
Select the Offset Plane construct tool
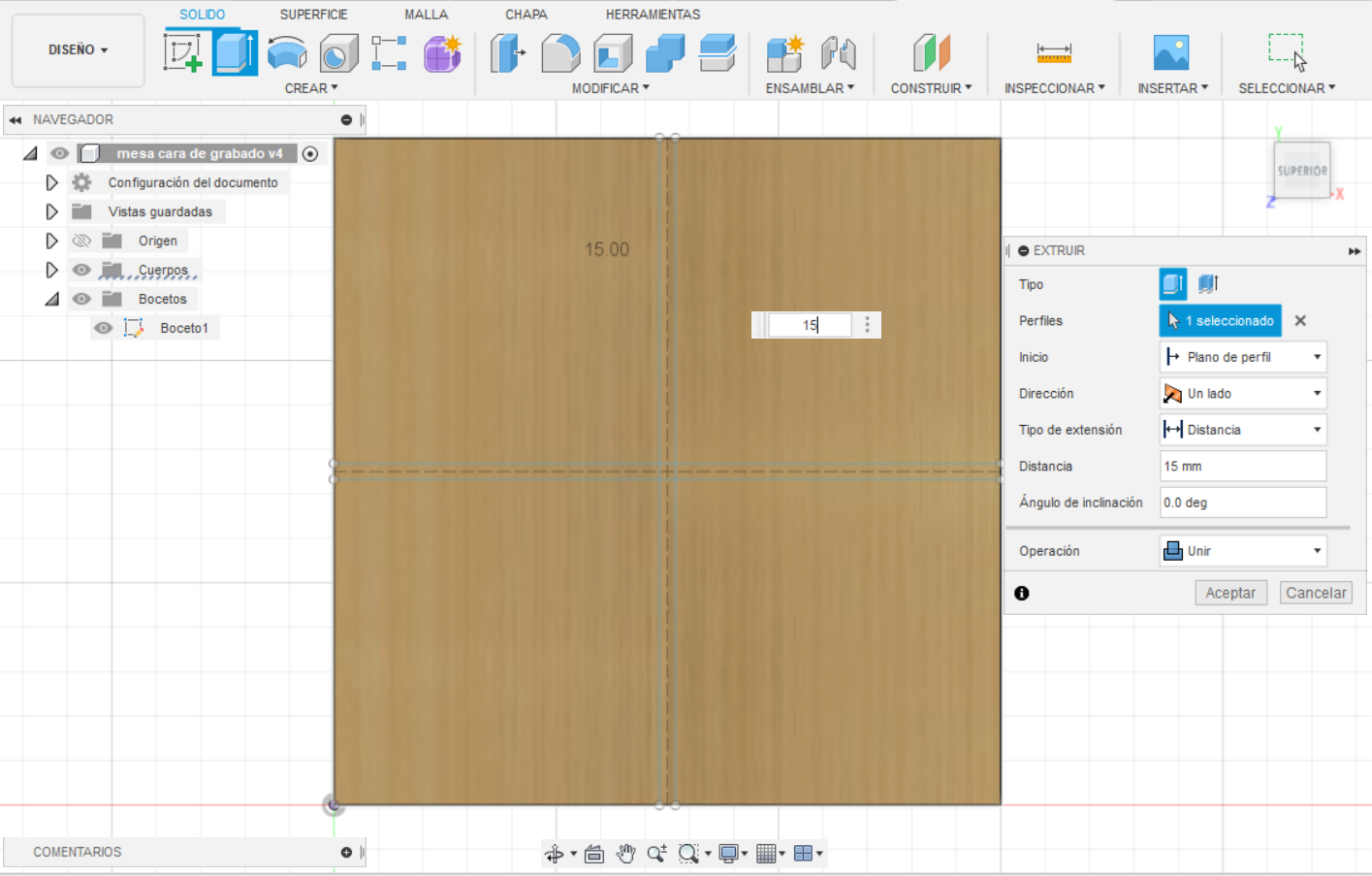931,52
